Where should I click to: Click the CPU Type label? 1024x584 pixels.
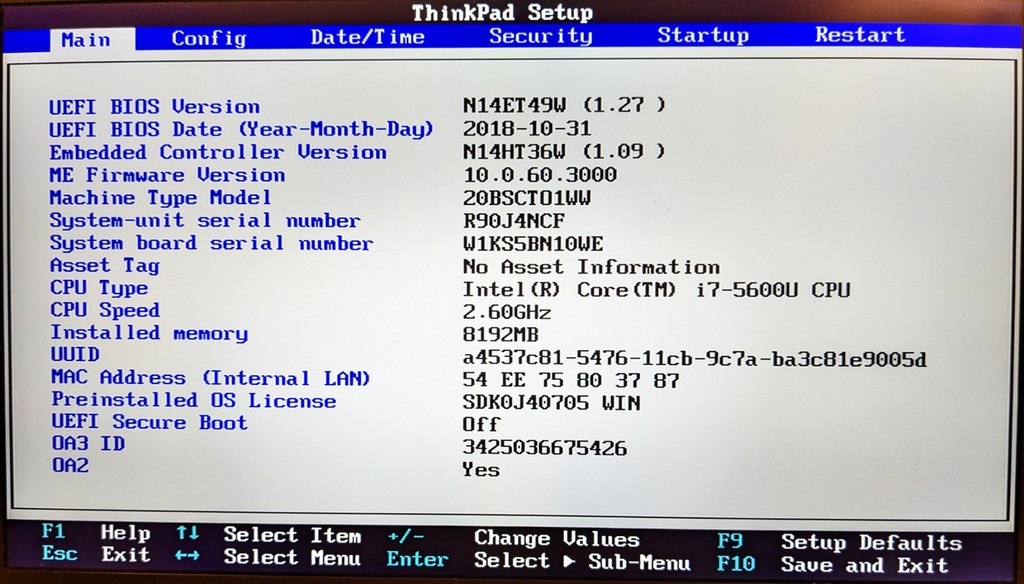(99, 288)
